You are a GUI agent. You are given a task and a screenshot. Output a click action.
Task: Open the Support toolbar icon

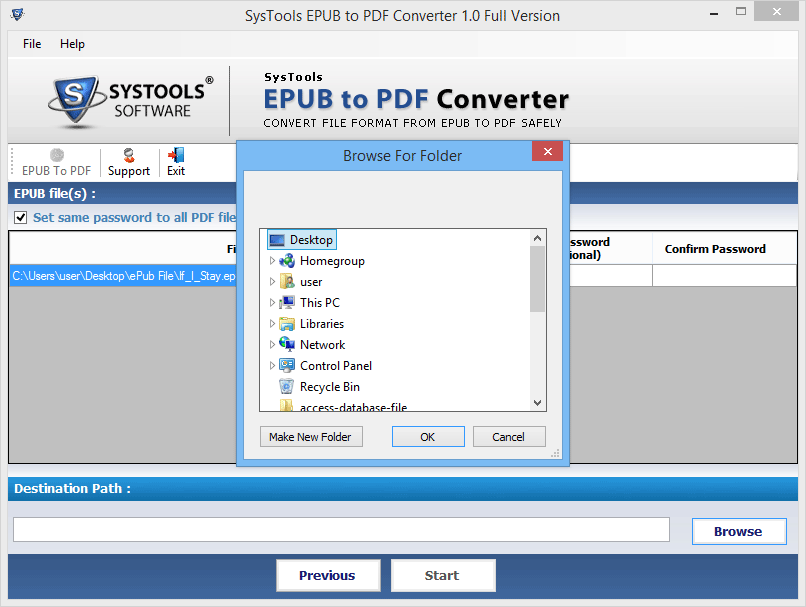(129, 155)
